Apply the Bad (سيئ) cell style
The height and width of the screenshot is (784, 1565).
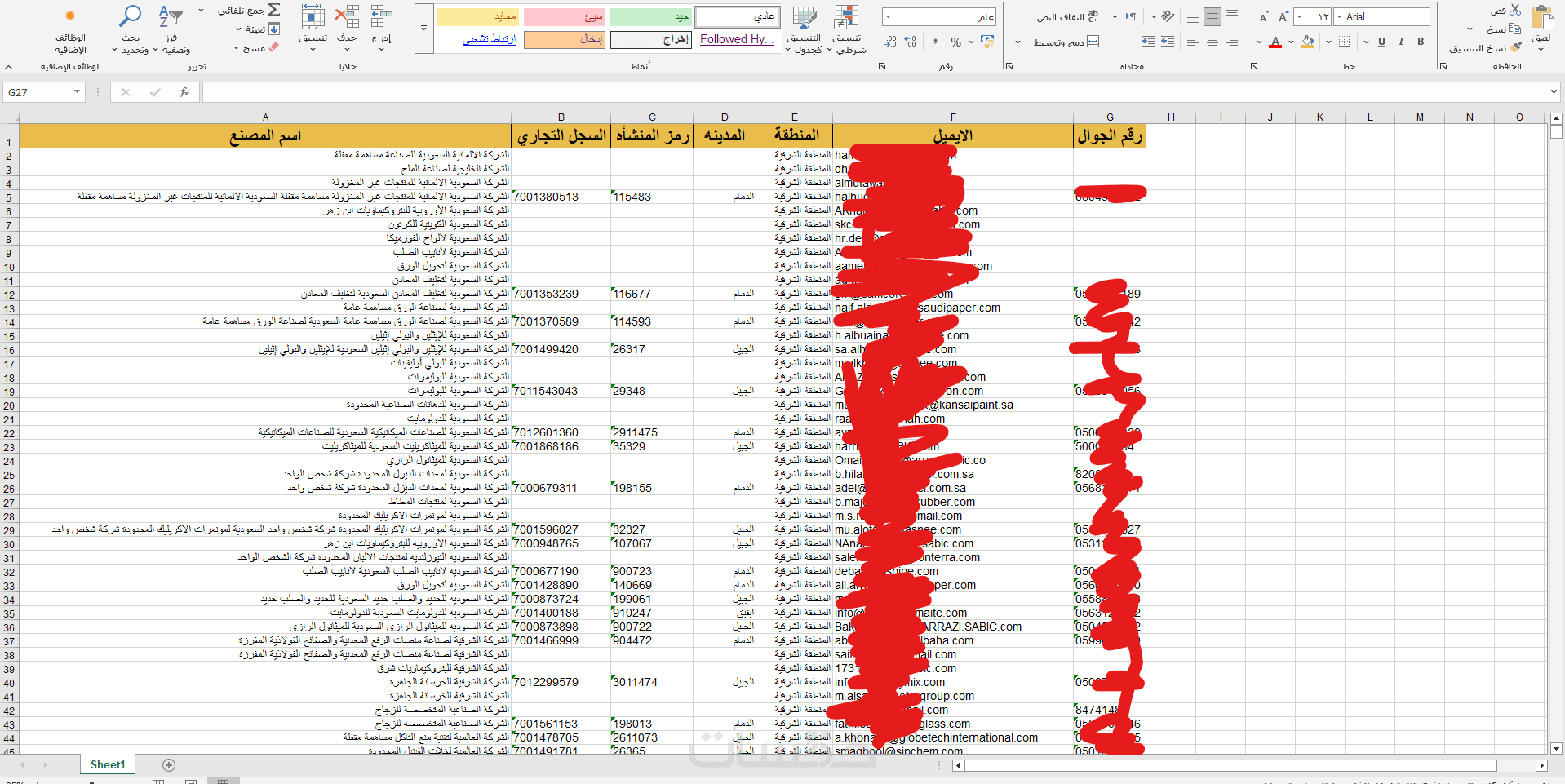(x=564, y=16)
